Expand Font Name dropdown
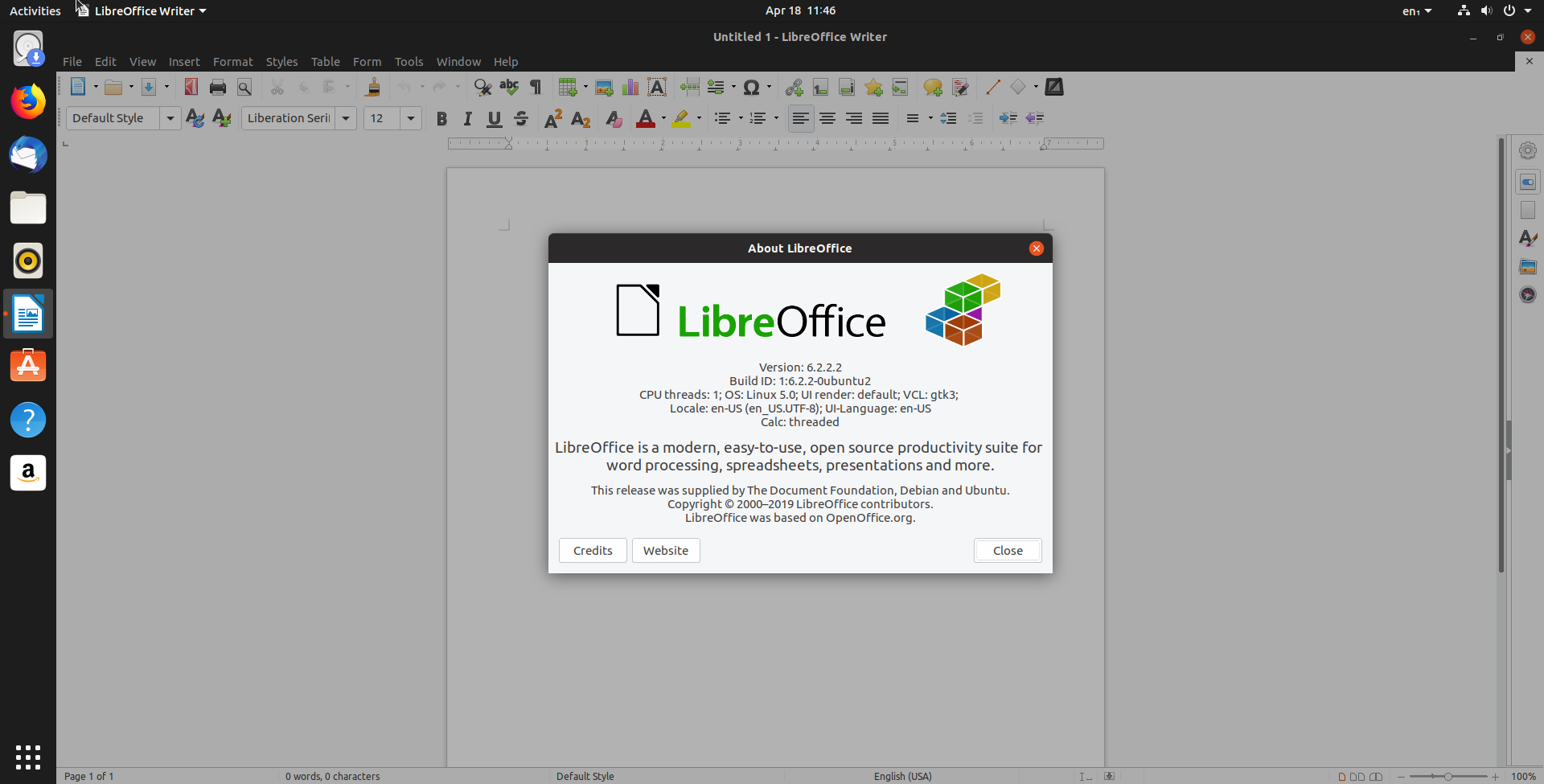The height and width of the screenshot is (784, 1544). pos(346,118)
